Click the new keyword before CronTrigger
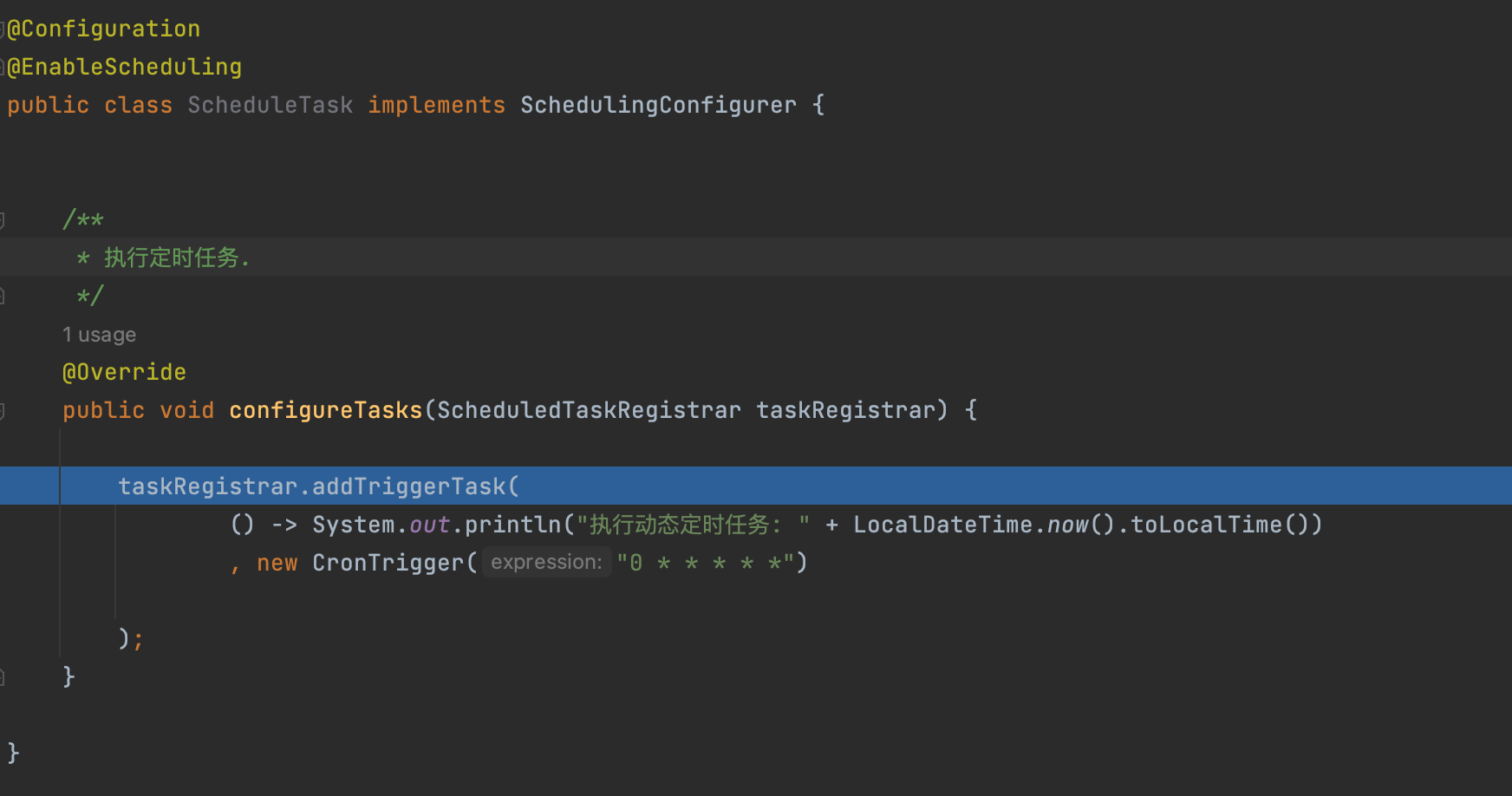Viewport: 1512px width, 796px height. click(277, 563)
